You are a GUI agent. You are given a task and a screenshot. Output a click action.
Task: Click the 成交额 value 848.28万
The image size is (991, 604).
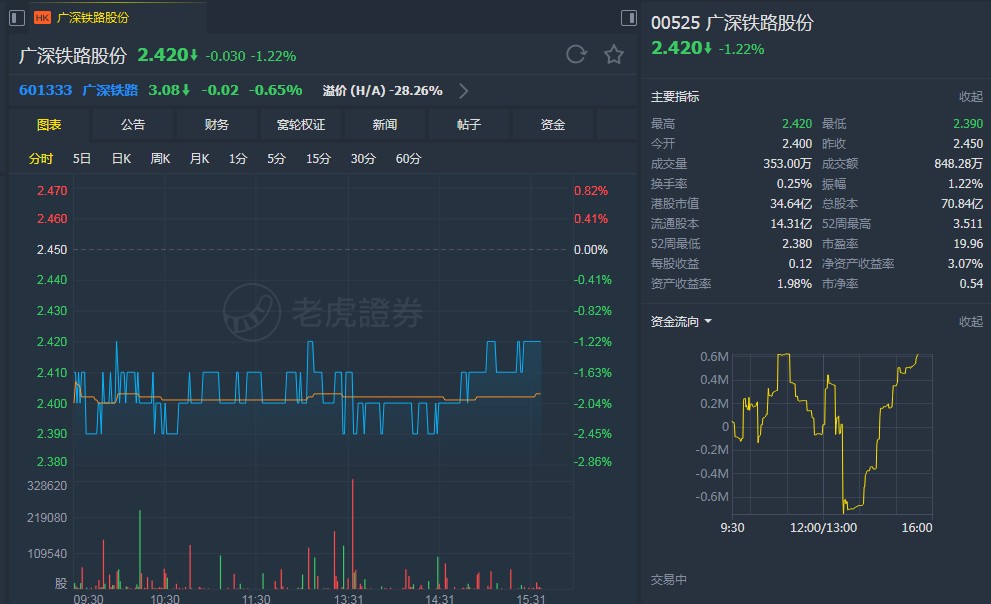pyautogui.click(x=959, y=164)
